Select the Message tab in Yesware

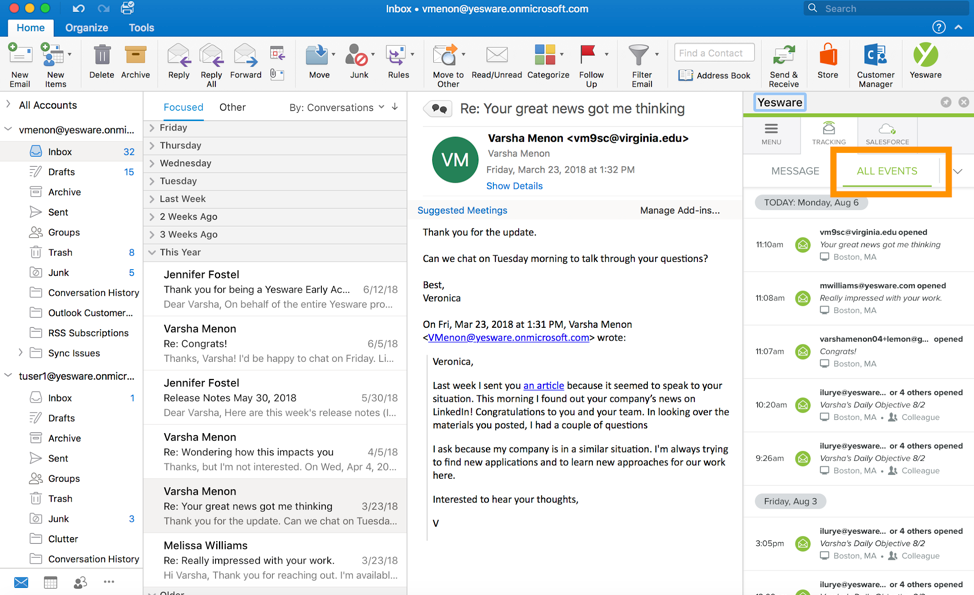[x=795, y=171]
